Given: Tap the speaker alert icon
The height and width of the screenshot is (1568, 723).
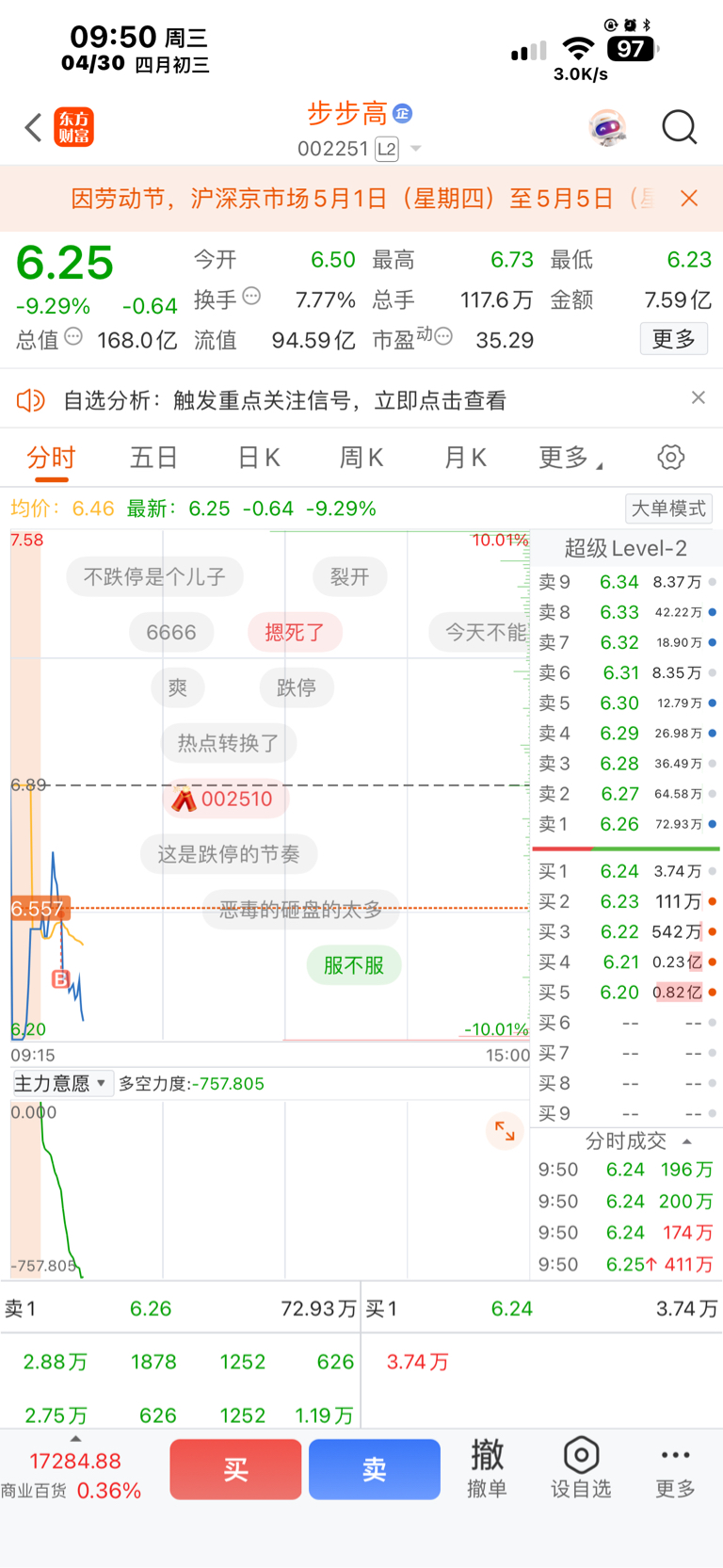Looking at the screenshot, I should [30, 401].
